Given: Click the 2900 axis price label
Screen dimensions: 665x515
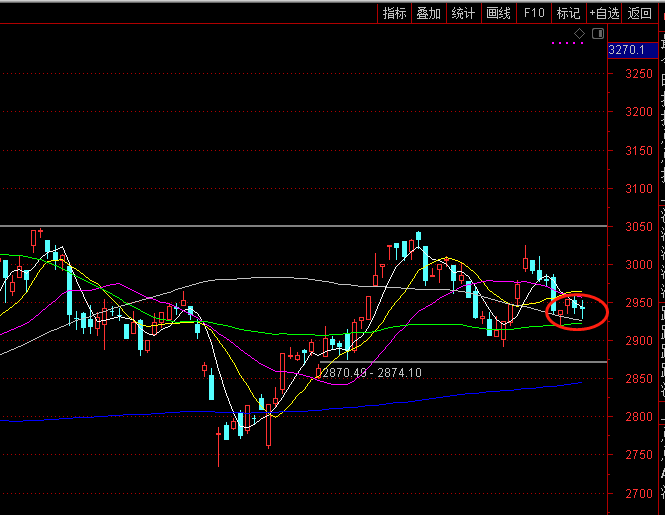Looking at the screenshot, I should pos(639,341).
